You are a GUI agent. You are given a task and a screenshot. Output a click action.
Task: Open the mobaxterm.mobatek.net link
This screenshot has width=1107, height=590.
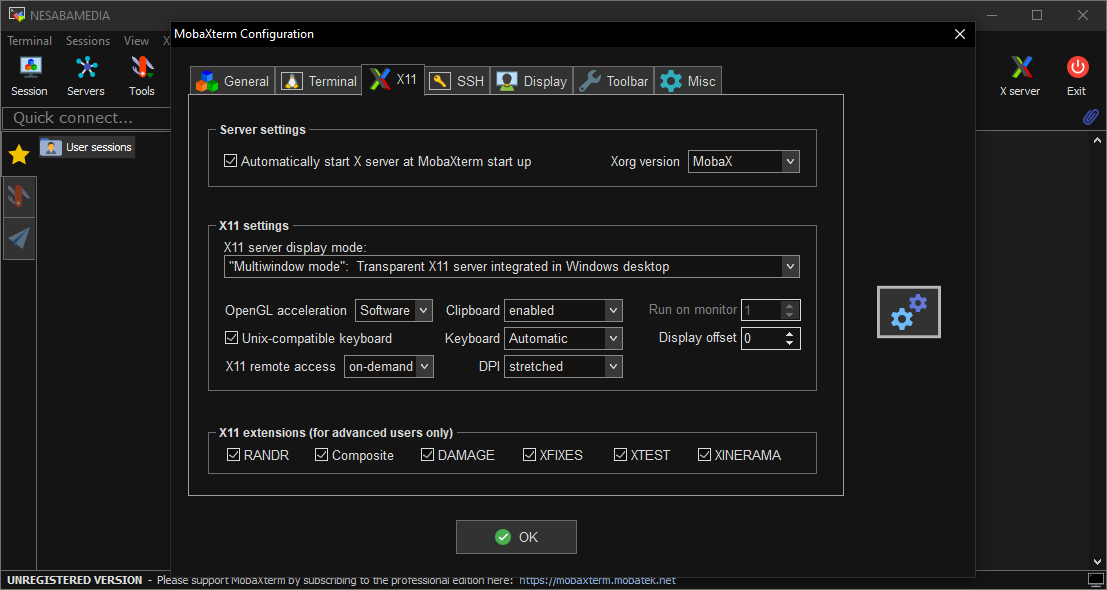coord(597,580)
